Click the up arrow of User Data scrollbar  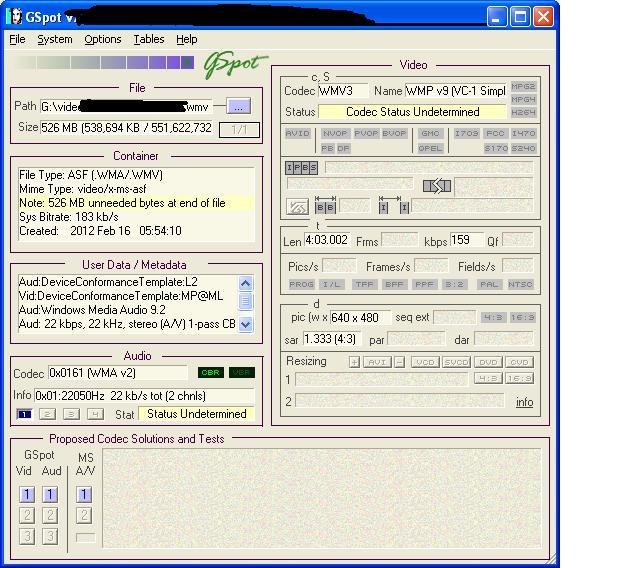pos(245,283)
